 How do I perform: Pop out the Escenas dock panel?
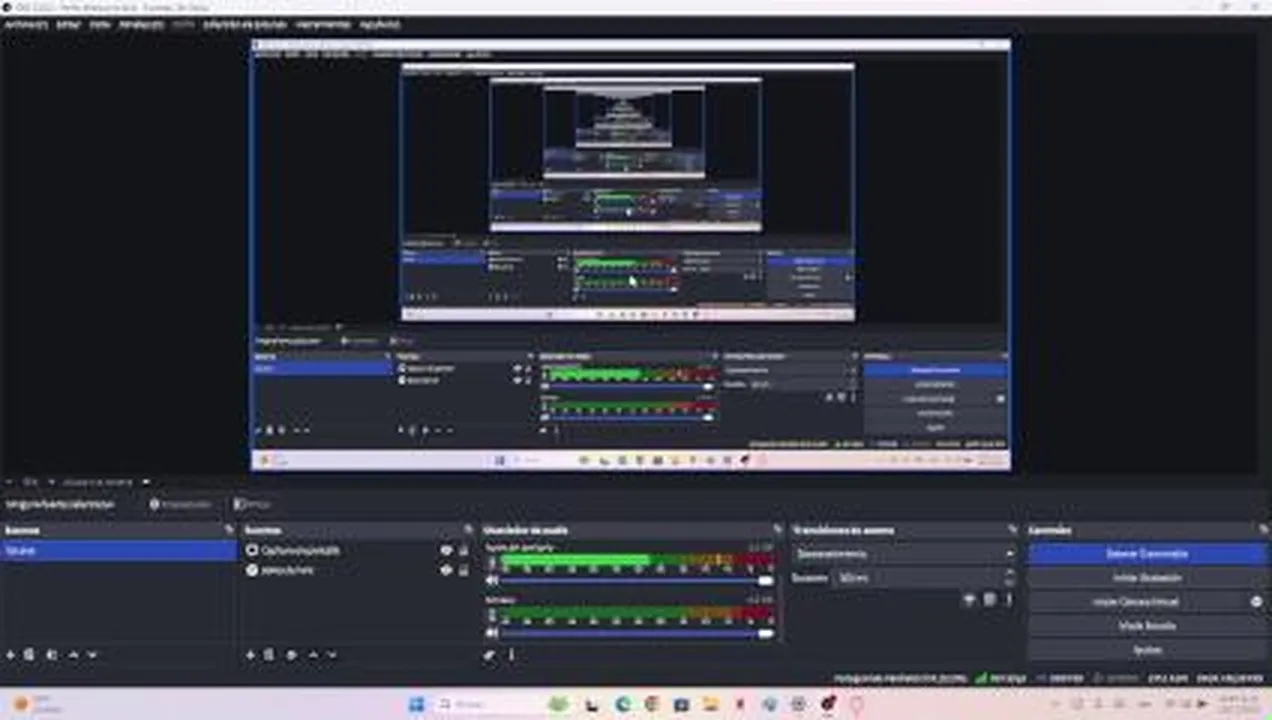(229, 530)
